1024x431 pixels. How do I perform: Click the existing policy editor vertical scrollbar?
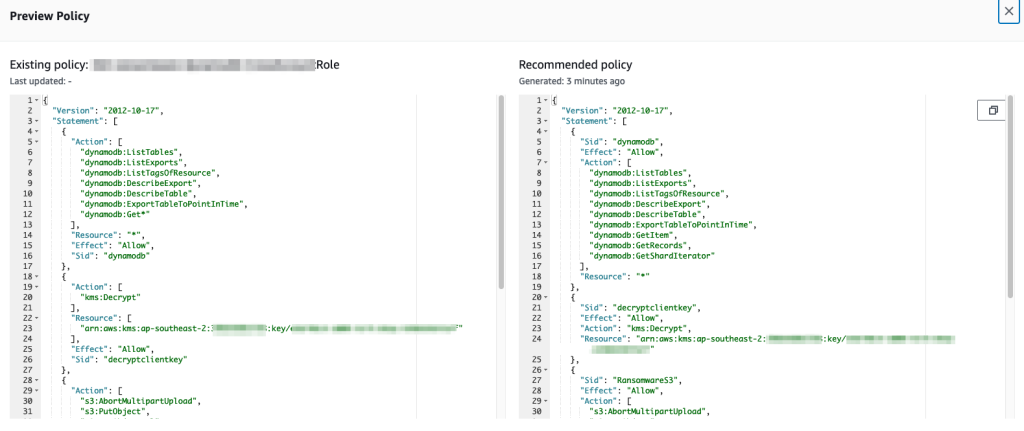[501, 193]
